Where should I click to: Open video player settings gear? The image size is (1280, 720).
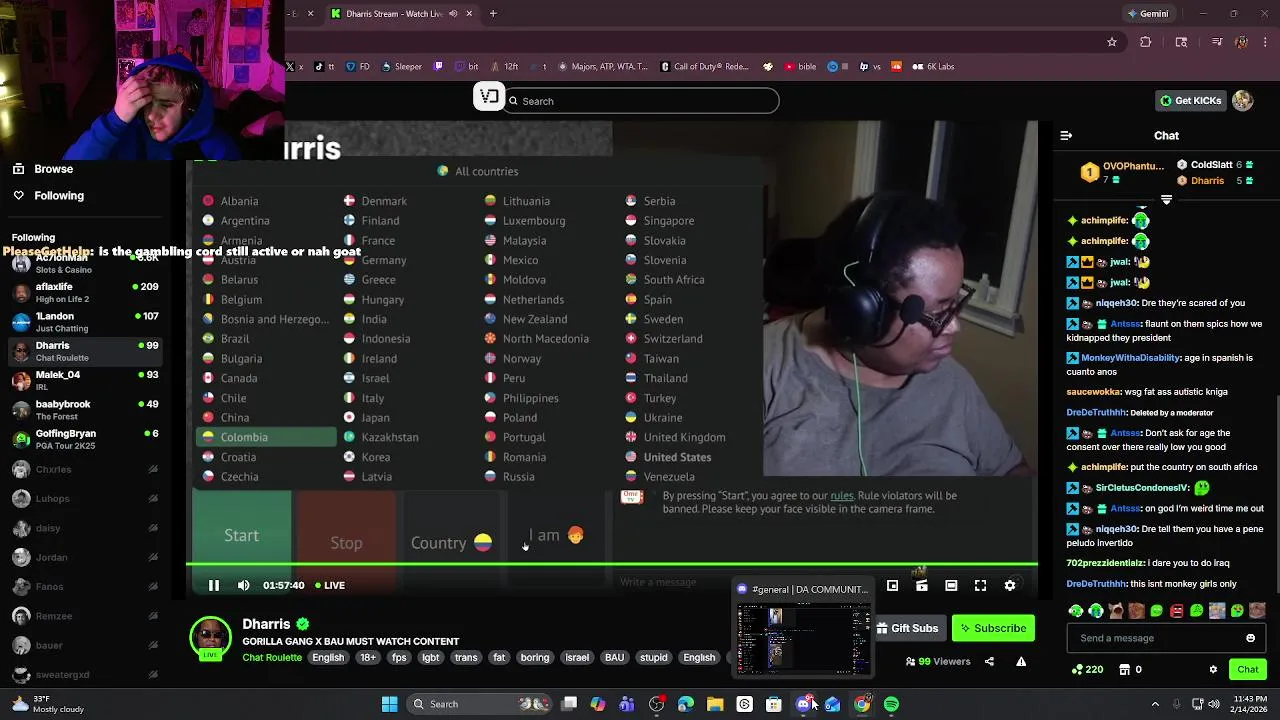pyautogui.click(x=1010, y=586)
